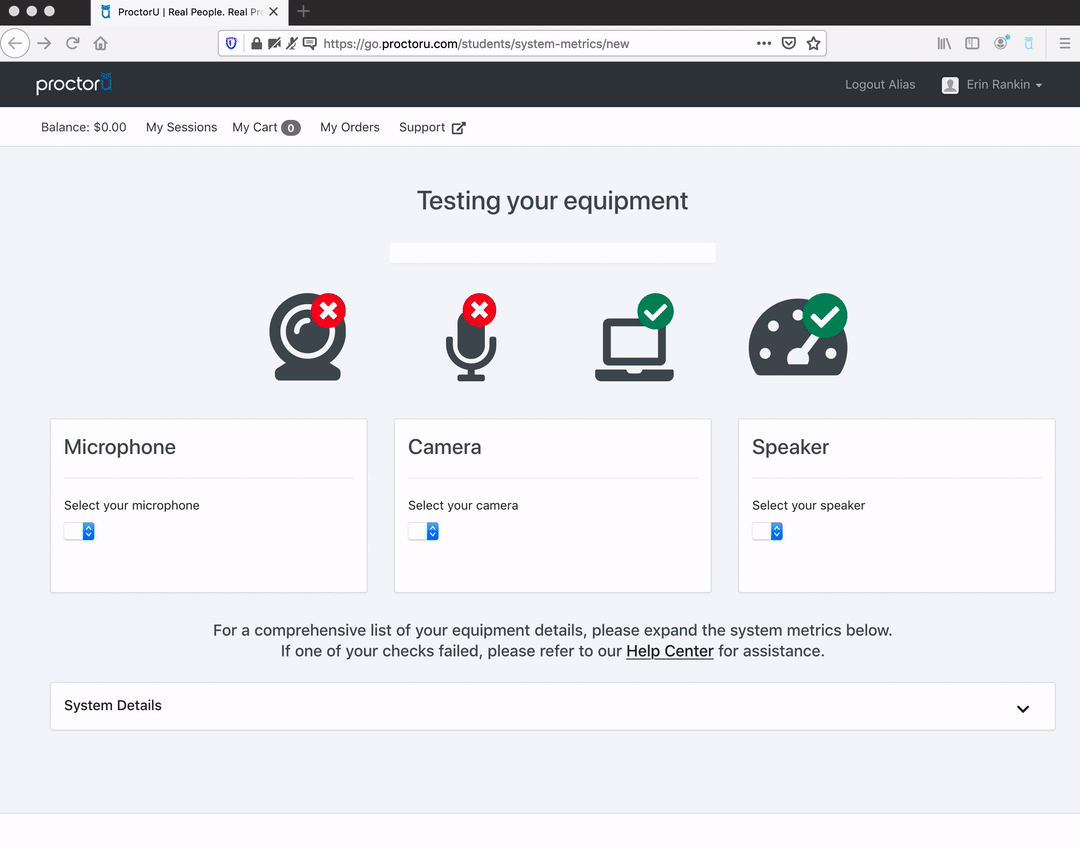This screenshot has width=1080, height=849.
Task: Click 'Select your camera' label
Action: click(463, 505)
